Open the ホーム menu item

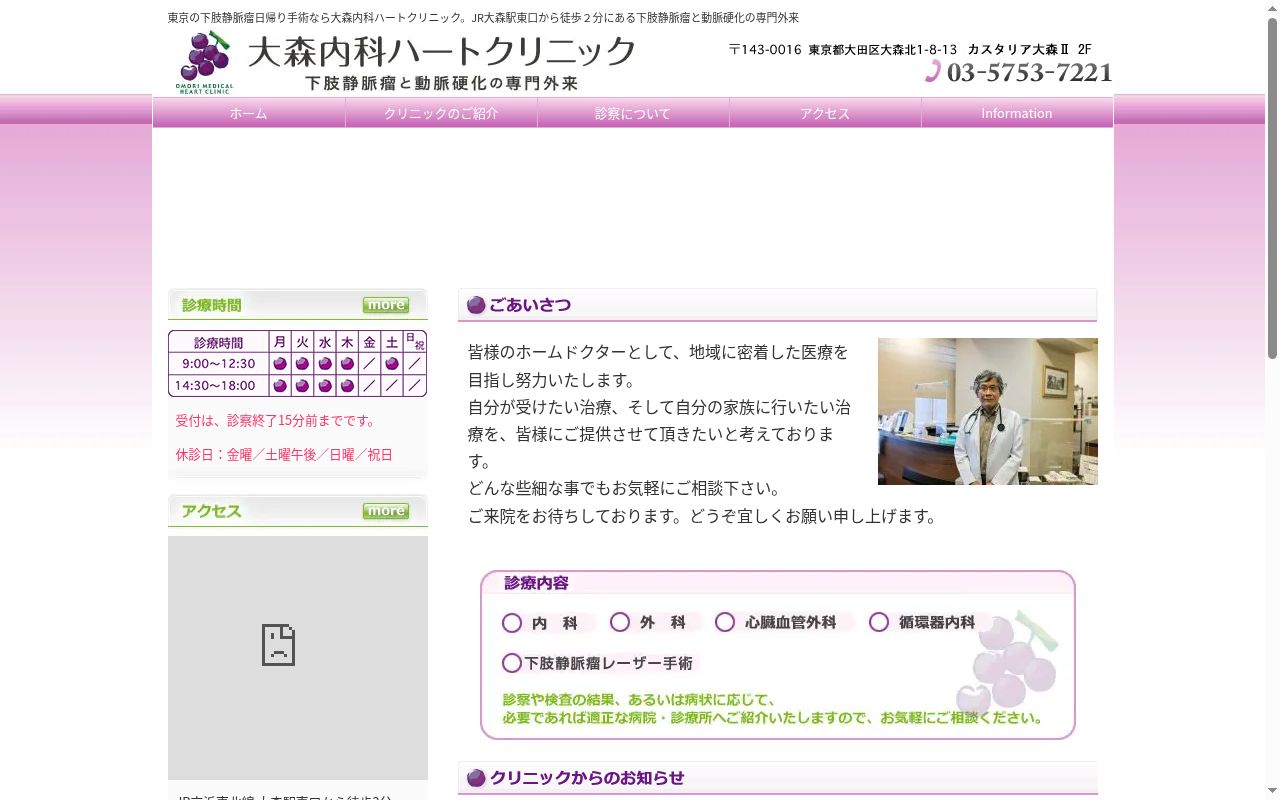tap(249, 113)
